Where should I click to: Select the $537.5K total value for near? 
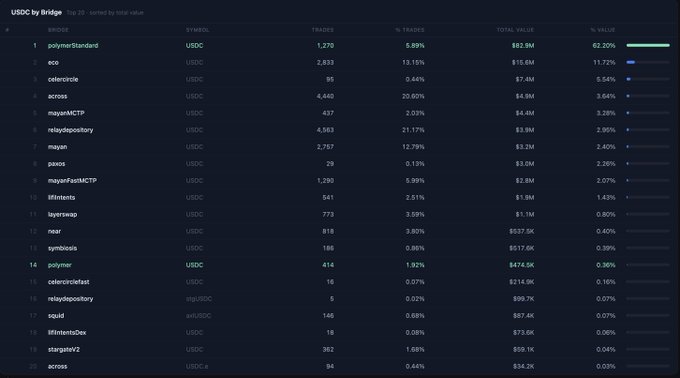click(522, 231)
